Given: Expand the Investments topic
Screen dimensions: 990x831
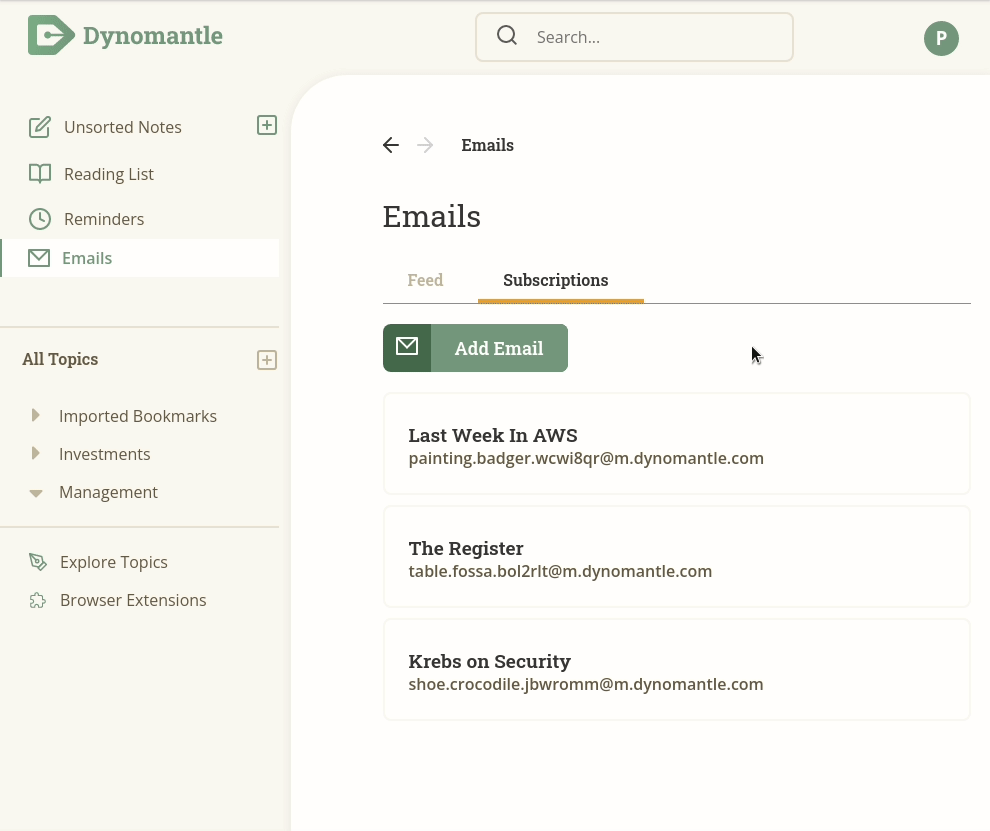Looking at the screenshot, I should (35, 453).
